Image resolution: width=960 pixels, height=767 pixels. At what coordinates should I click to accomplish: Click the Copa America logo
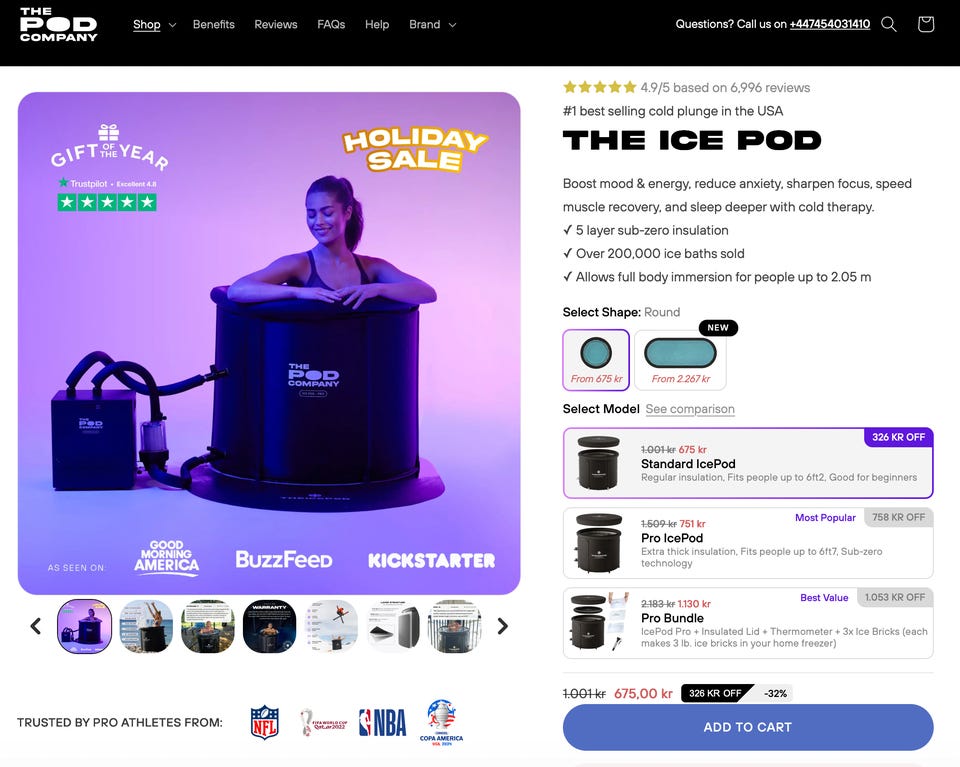tap(441, 722)
